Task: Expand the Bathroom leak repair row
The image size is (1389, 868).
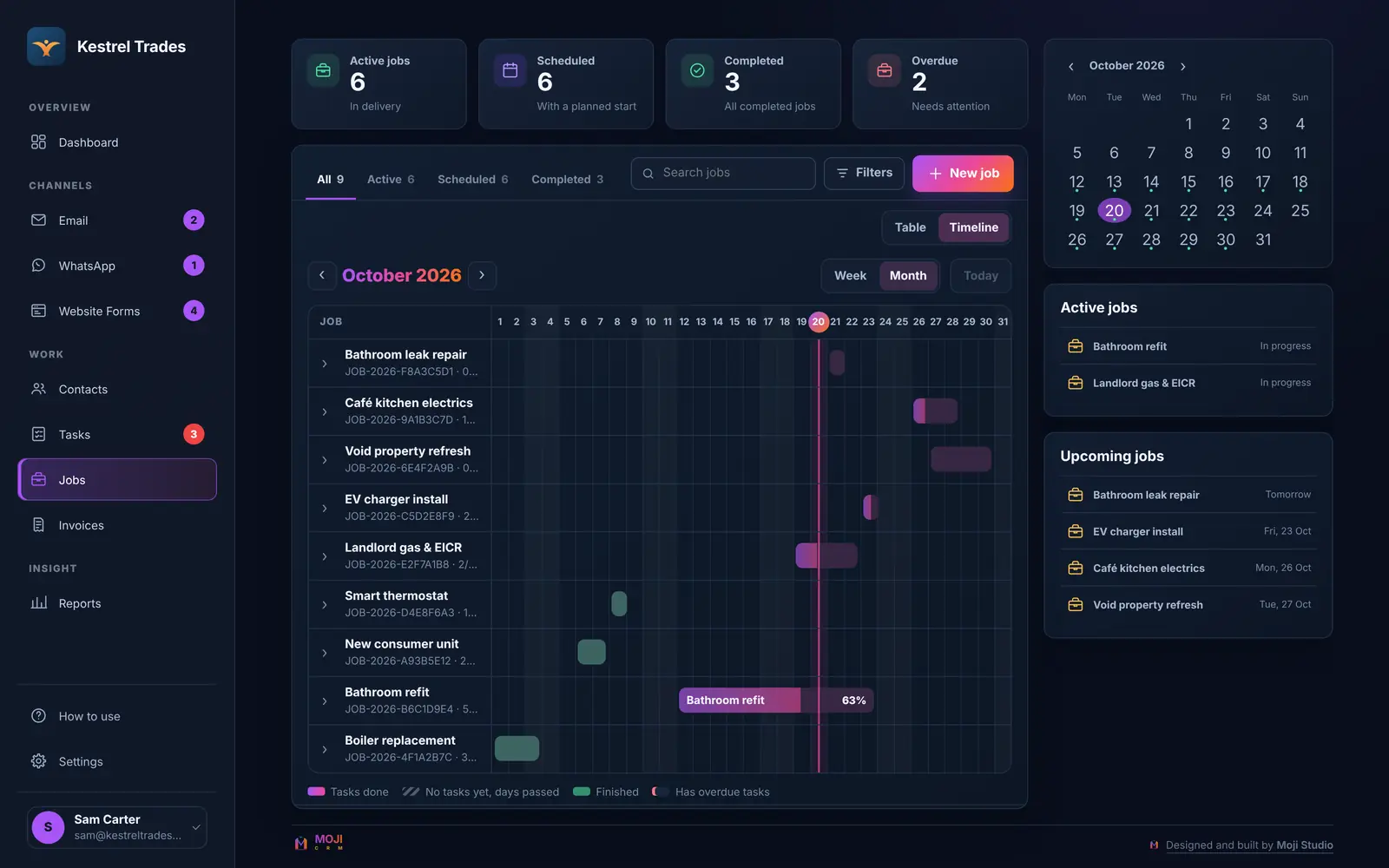Action: point(325,364)
